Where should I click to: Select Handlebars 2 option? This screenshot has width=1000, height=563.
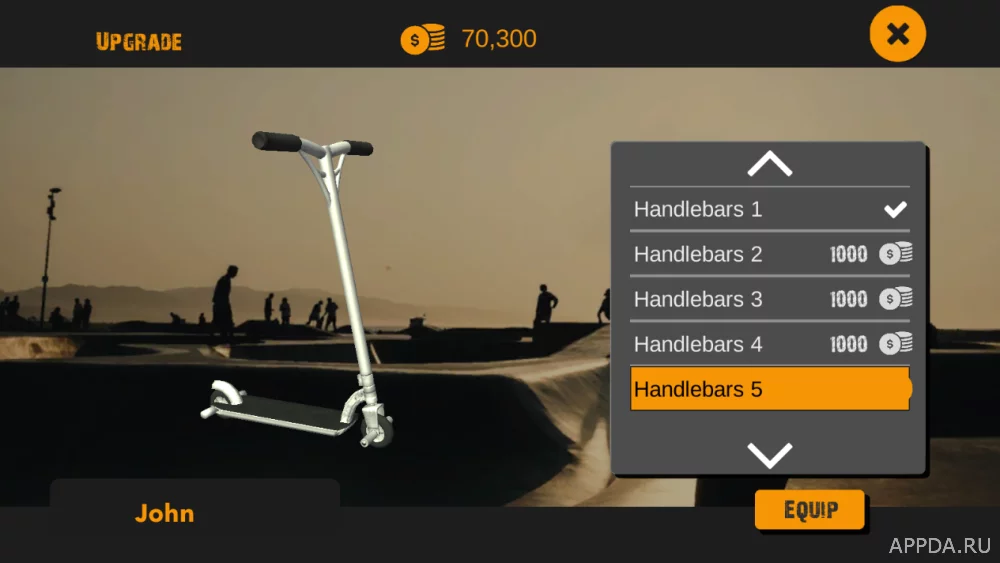click(770, 254)
